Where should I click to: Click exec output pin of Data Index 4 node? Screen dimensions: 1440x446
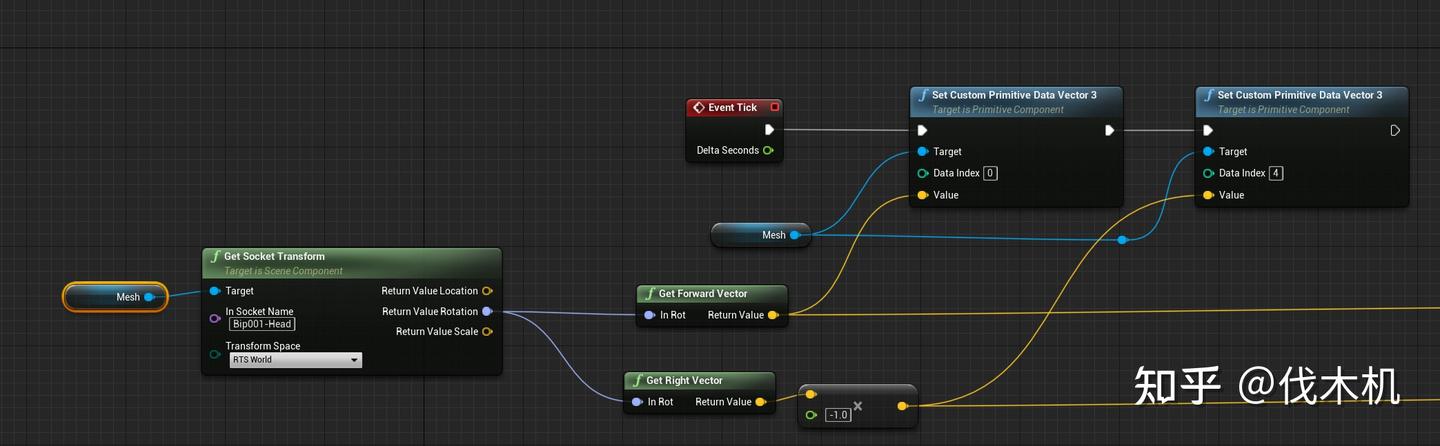point(1395,130)
